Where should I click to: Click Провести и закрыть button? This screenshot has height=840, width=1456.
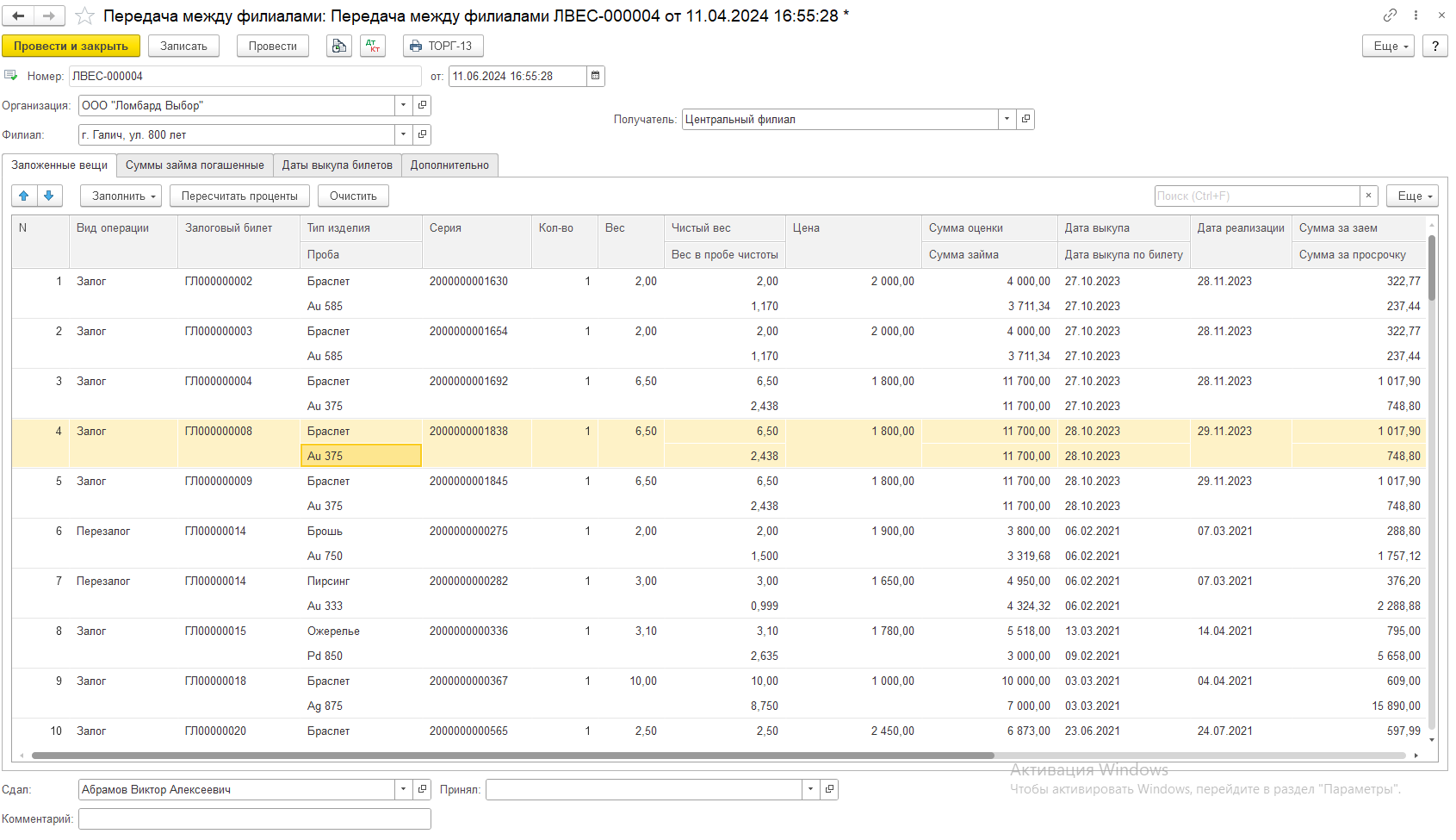pyautogui.click(x=71, y=46)
